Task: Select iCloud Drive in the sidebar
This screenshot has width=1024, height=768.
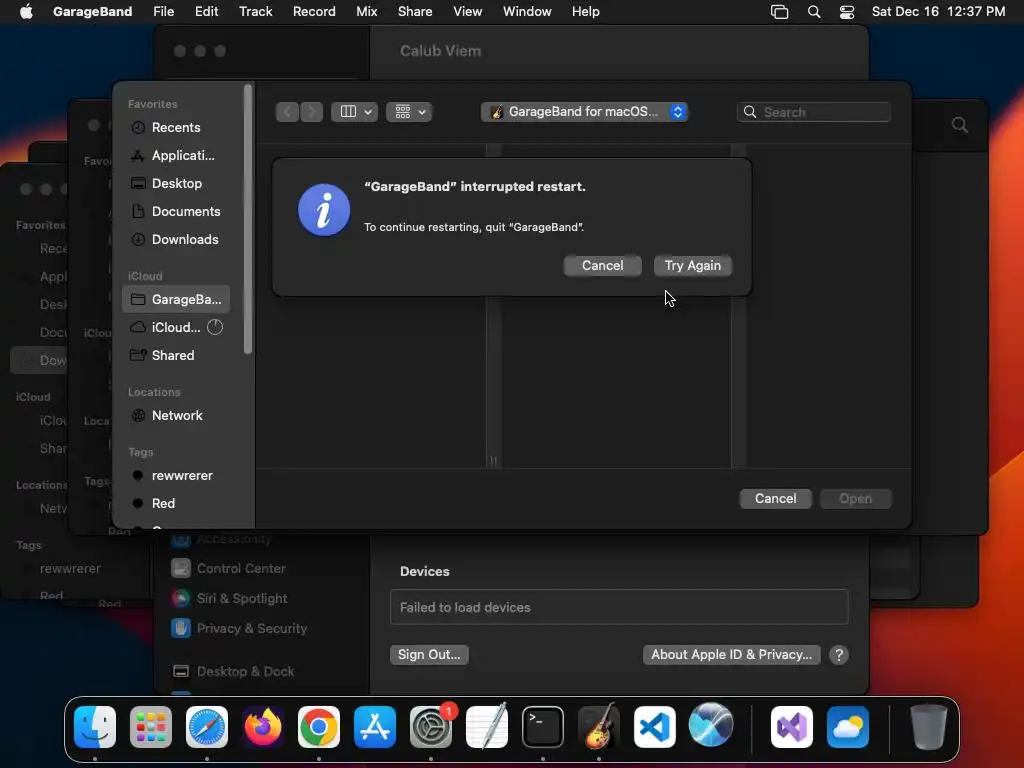Action: (176, 328)
